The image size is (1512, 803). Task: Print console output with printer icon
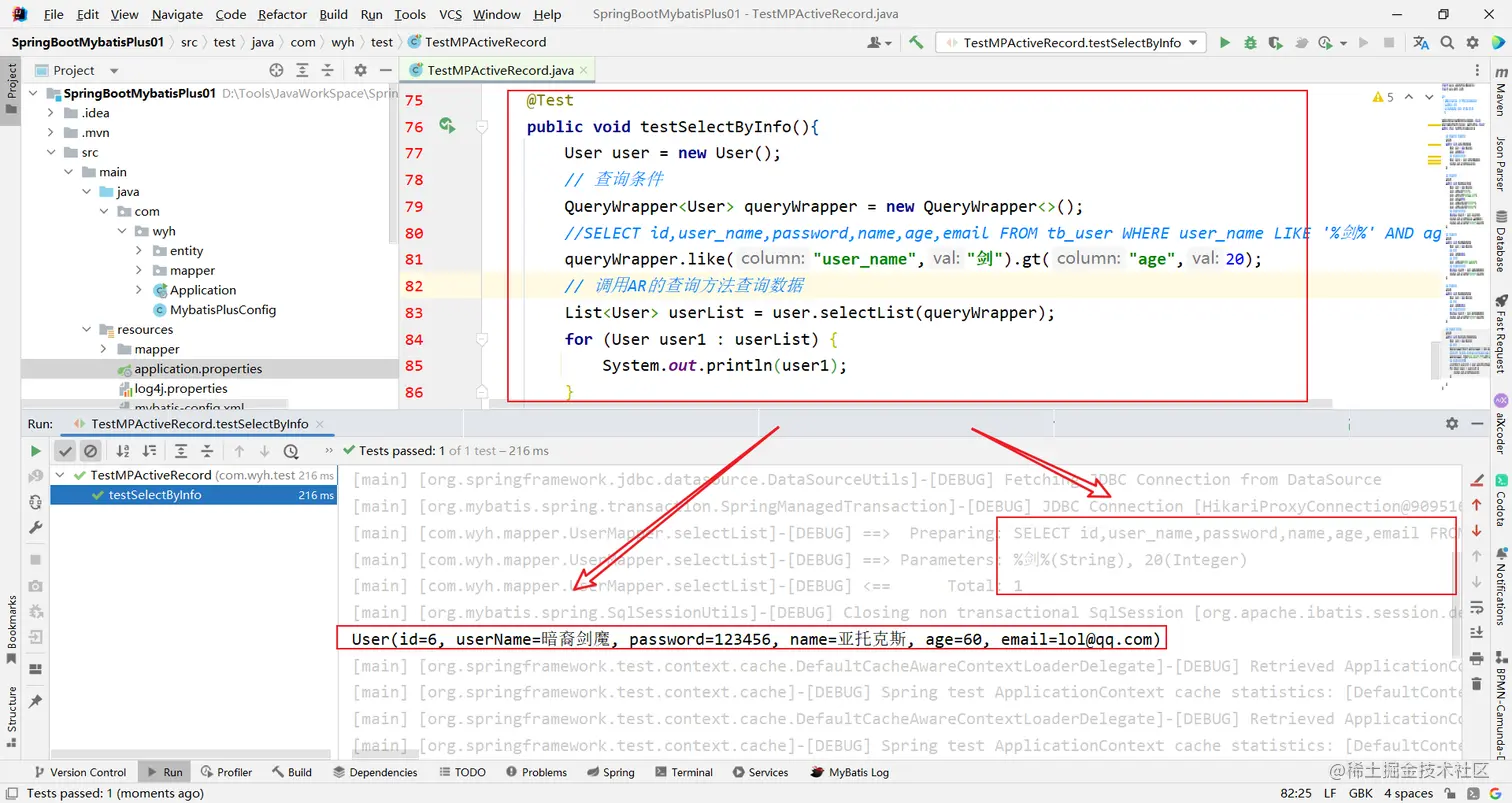pos(1477,658)
